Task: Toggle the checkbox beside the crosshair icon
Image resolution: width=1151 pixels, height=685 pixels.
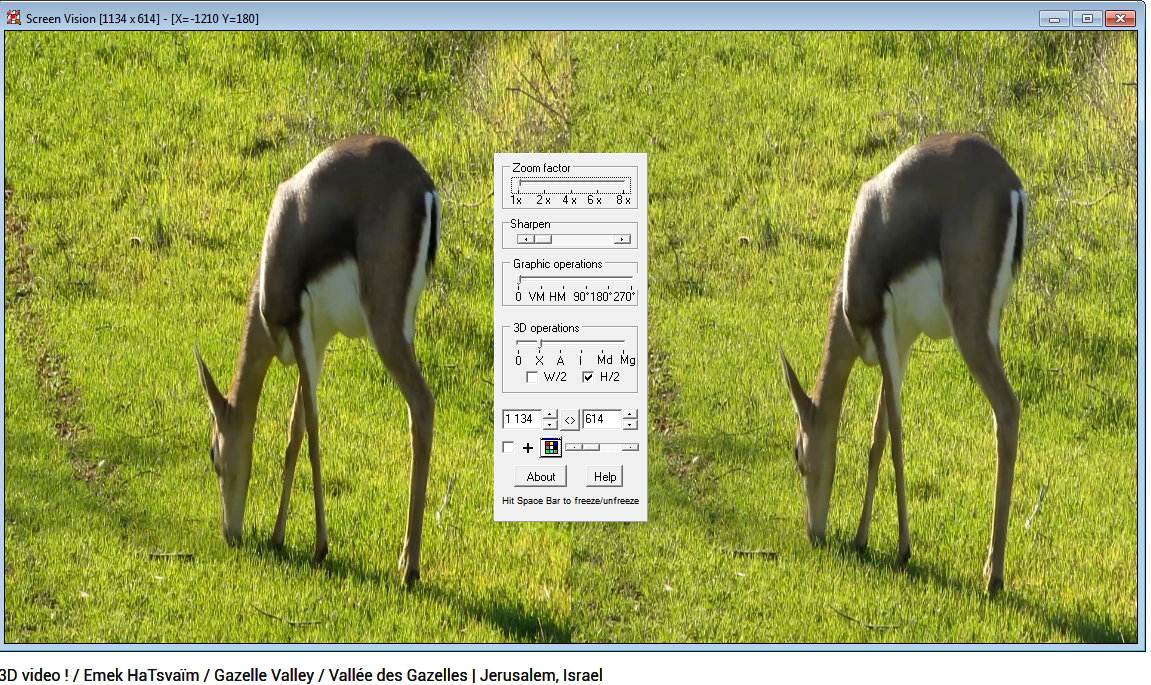Action: [x=508, y=447]
